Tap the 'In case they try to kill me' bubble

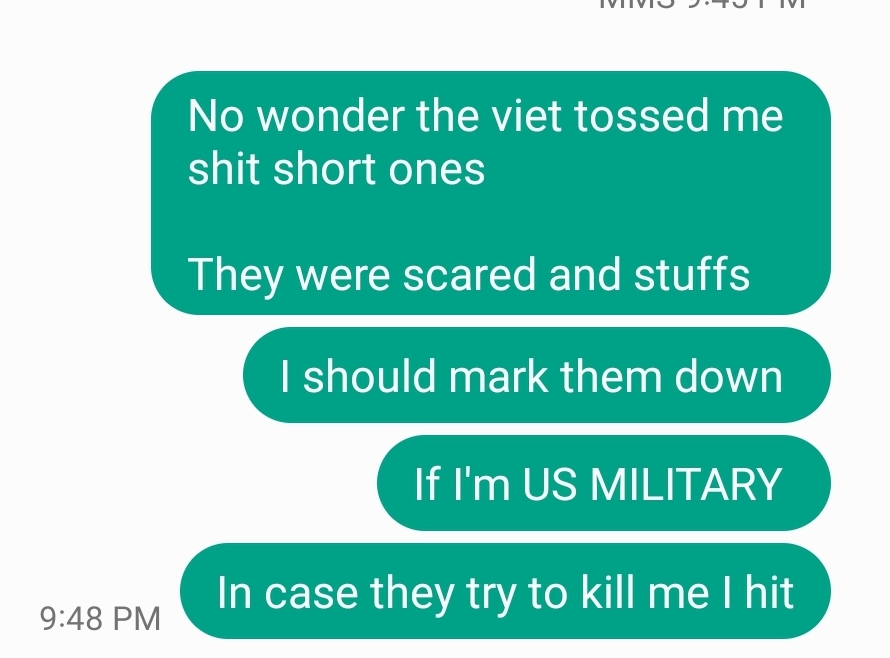point(506,591)
